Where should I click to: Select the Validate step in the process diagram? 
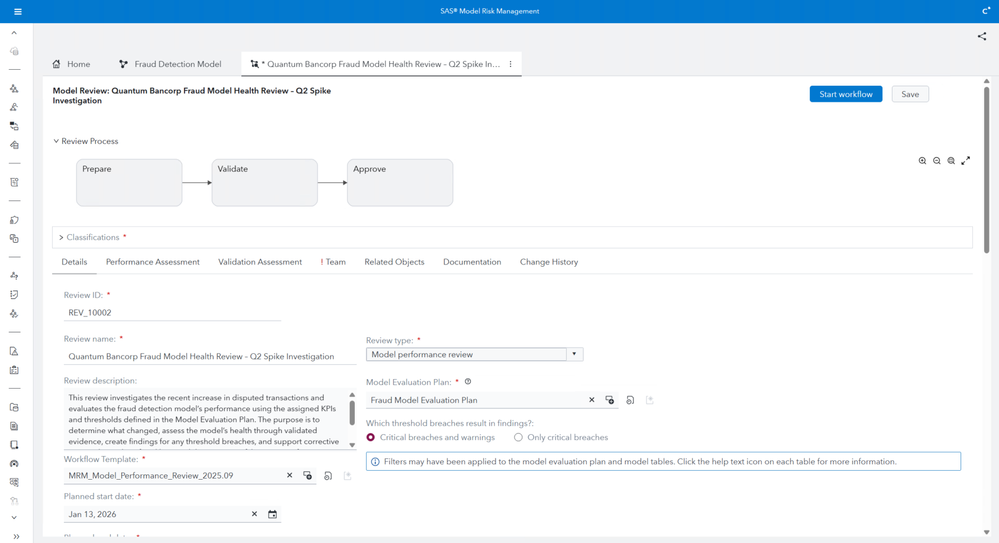tap(264, 183)
